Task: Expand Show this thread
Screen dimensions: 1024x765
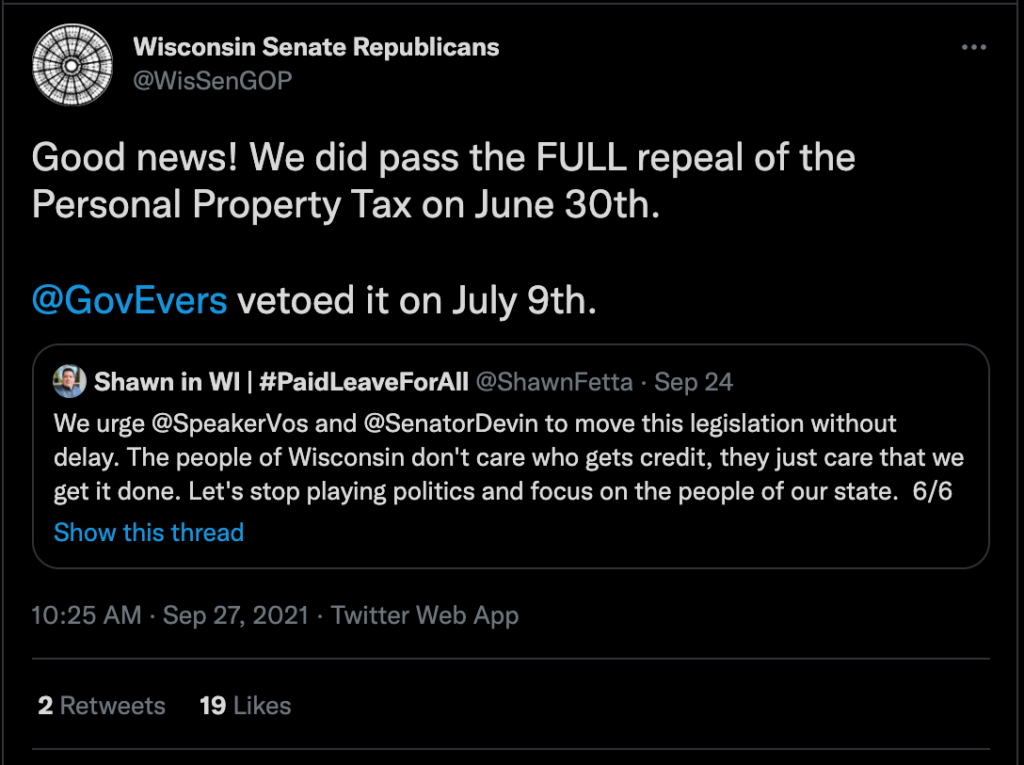Action: click(x=149, y=532)
